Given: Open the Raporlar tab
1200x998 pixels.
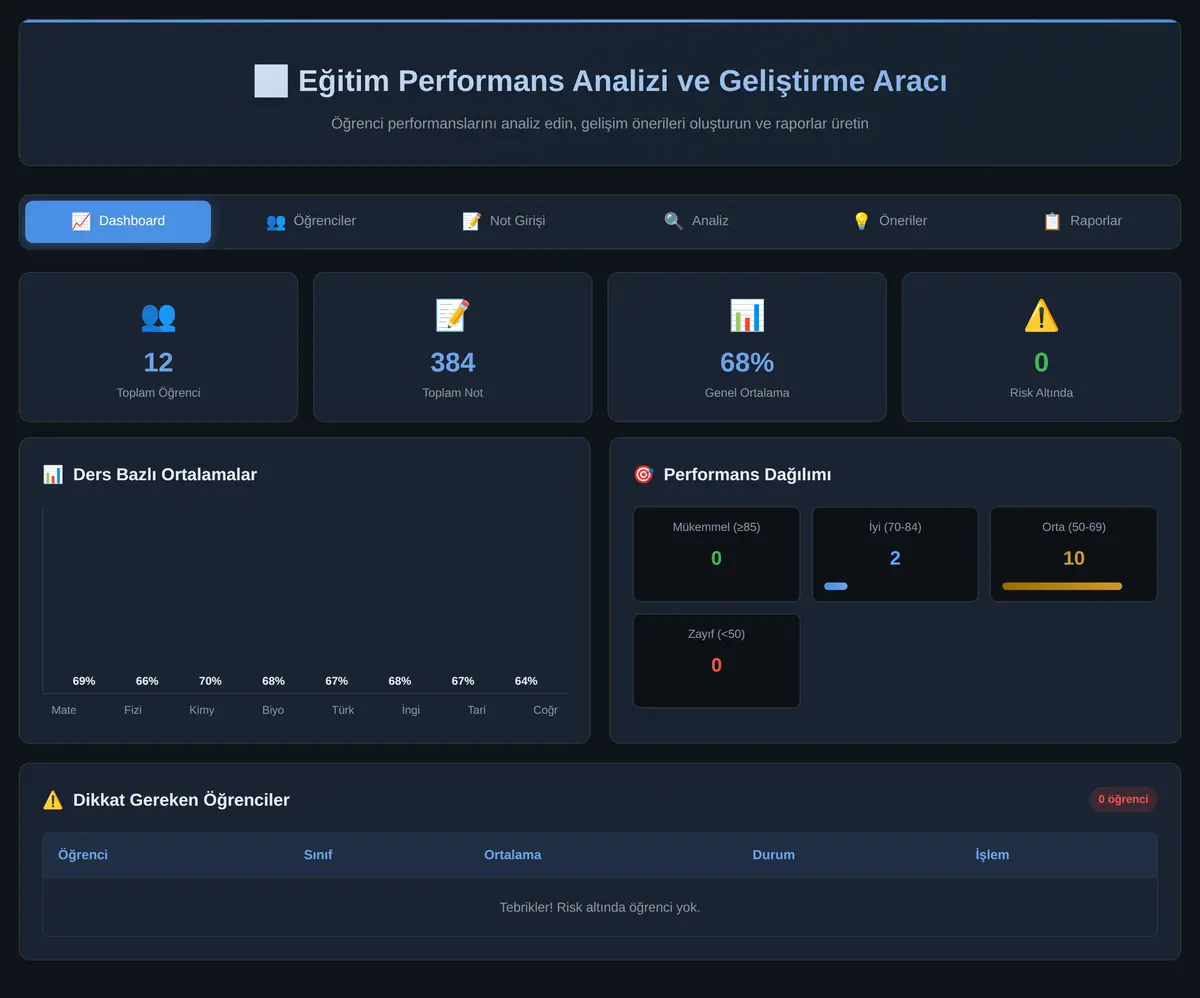Looking at the screenshot, I should 1082,221.
